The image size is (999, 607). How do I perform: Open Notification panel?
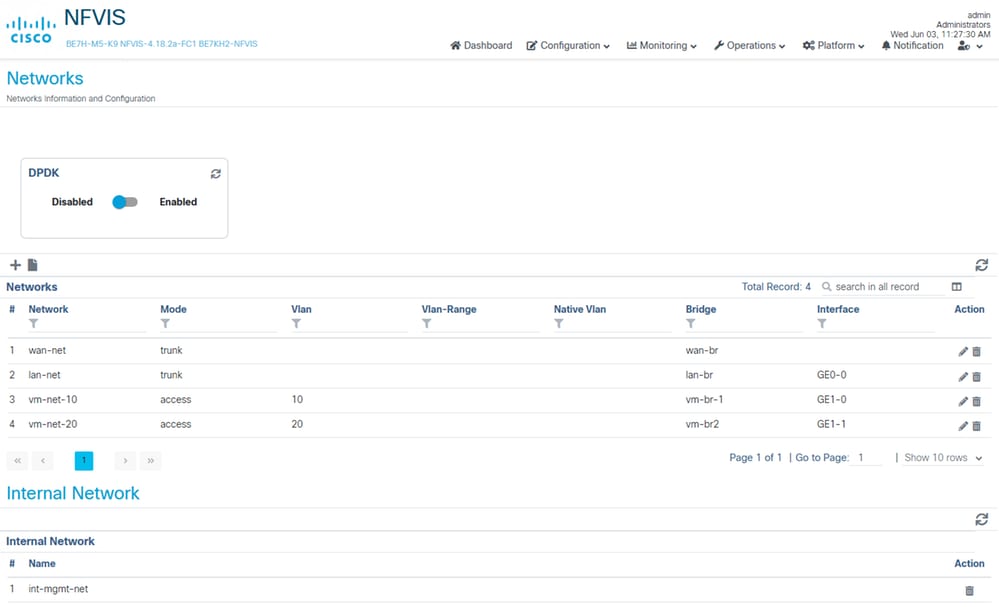click(912, 45)
